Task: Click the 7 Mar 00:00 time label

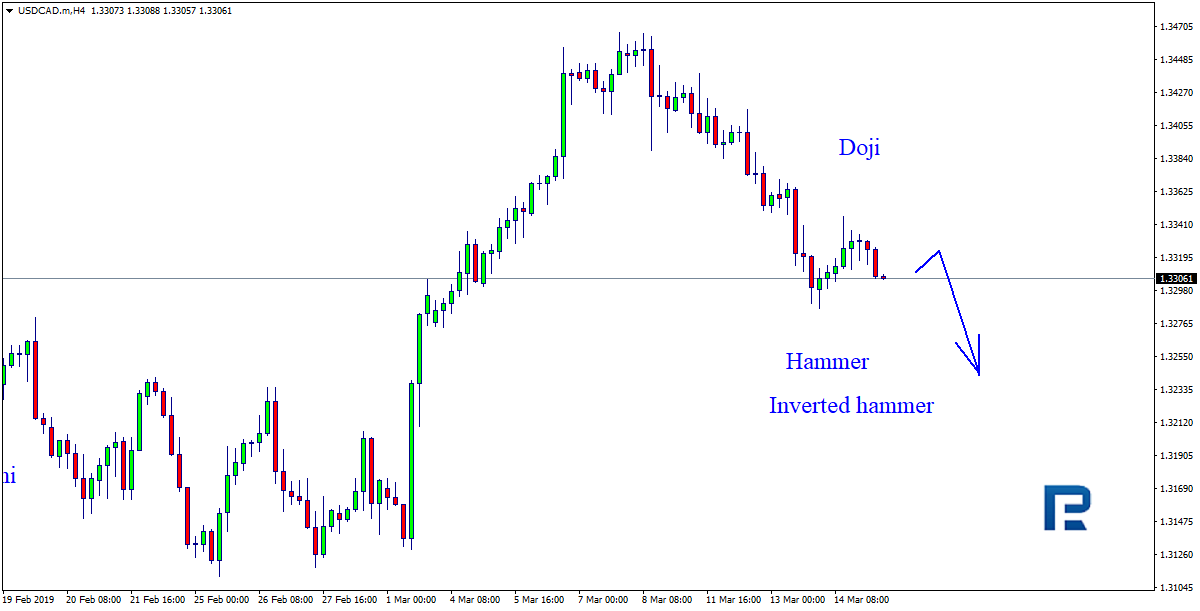Action: [603, 600]
